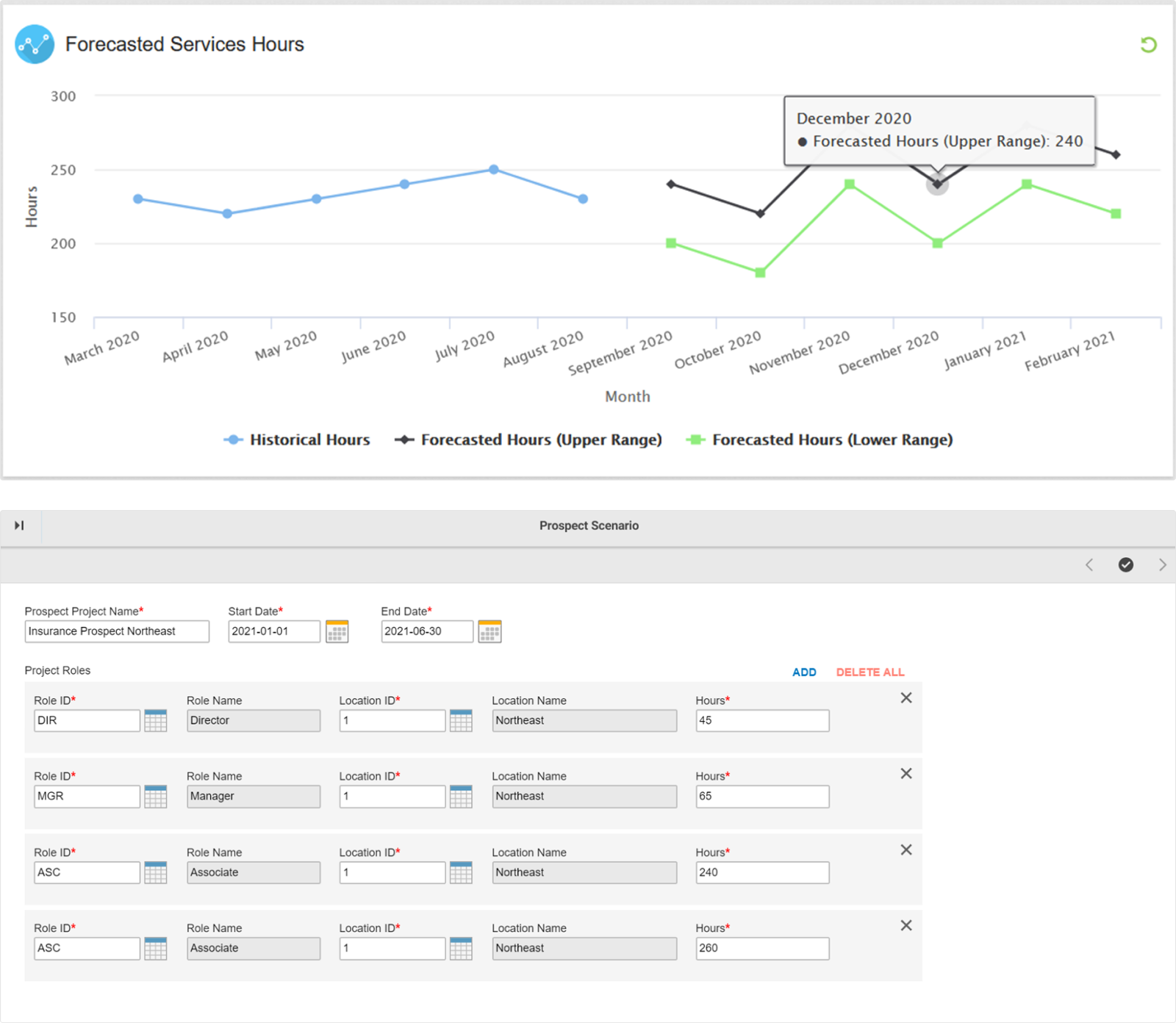Click the blue line-chart icon beside the title
The height and width of the screenshot is (1023, 1176).
click(x=34, y=45)
